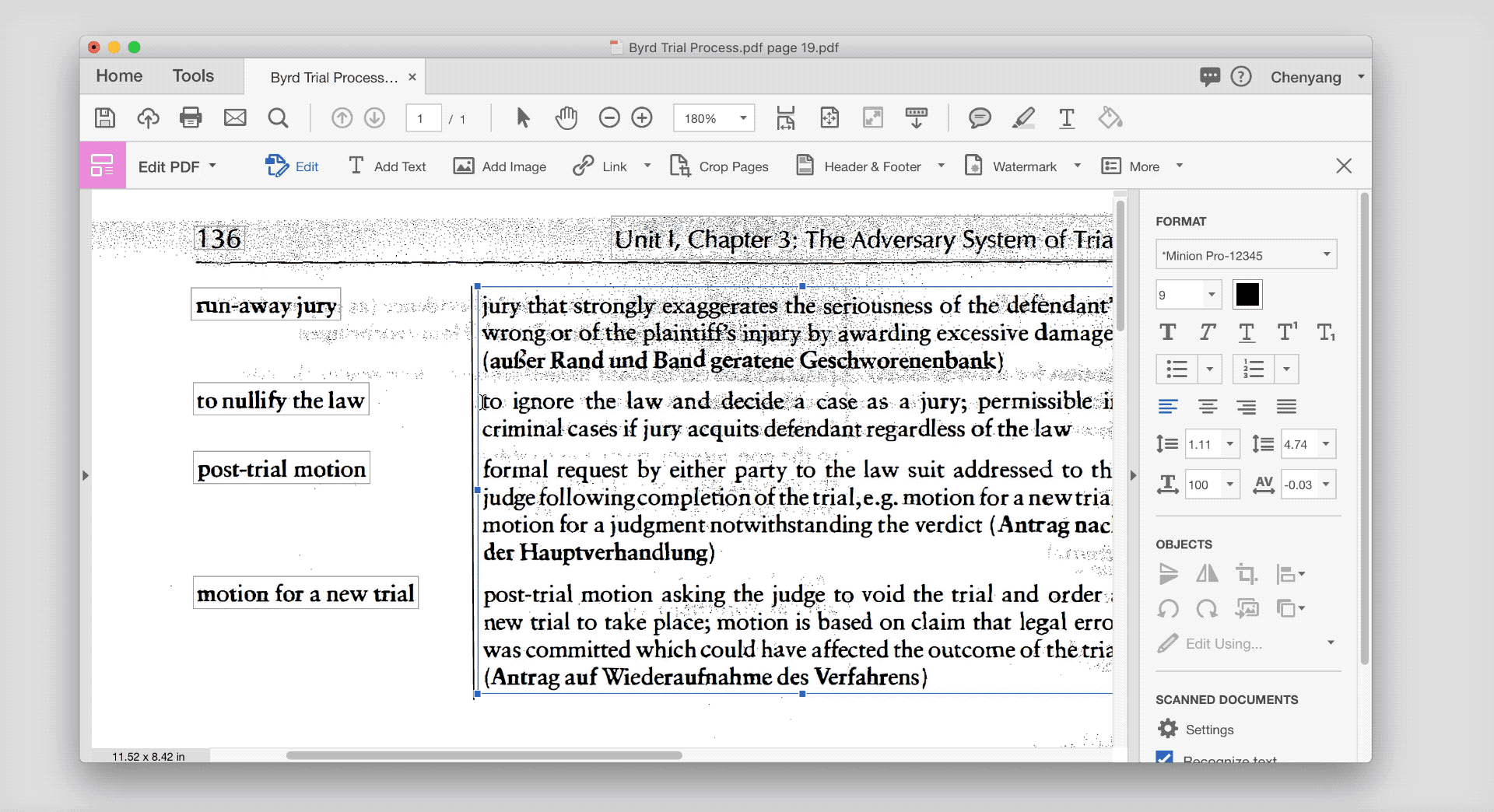The image size is (1494, 812).
Task: Open notifications chat bubble icon
Action: click(x=1210, y=76)
